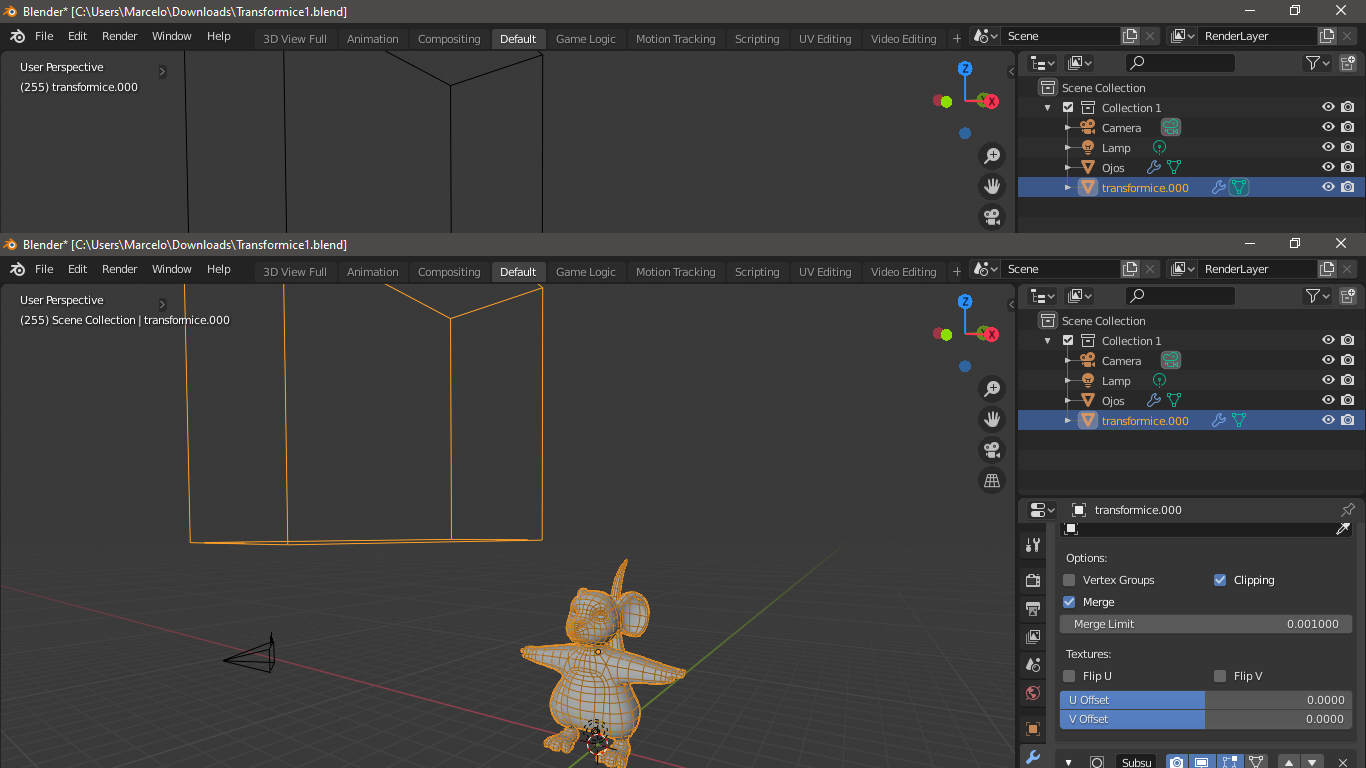Open the Help menu in the background window

point(219,36)
